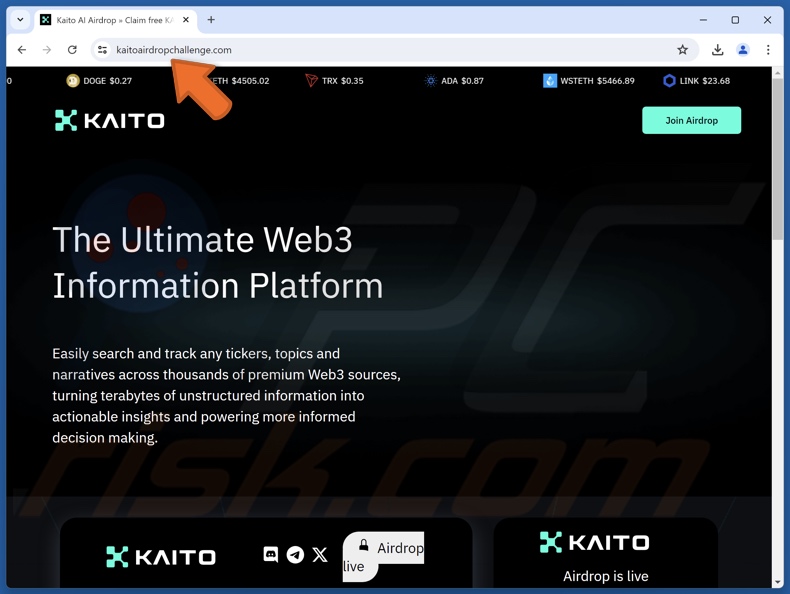The height and width of the screenshot is (594, 790).
Task: Click the TRX ticker icon
Action: pyautogui.click(x=311, y=81)
